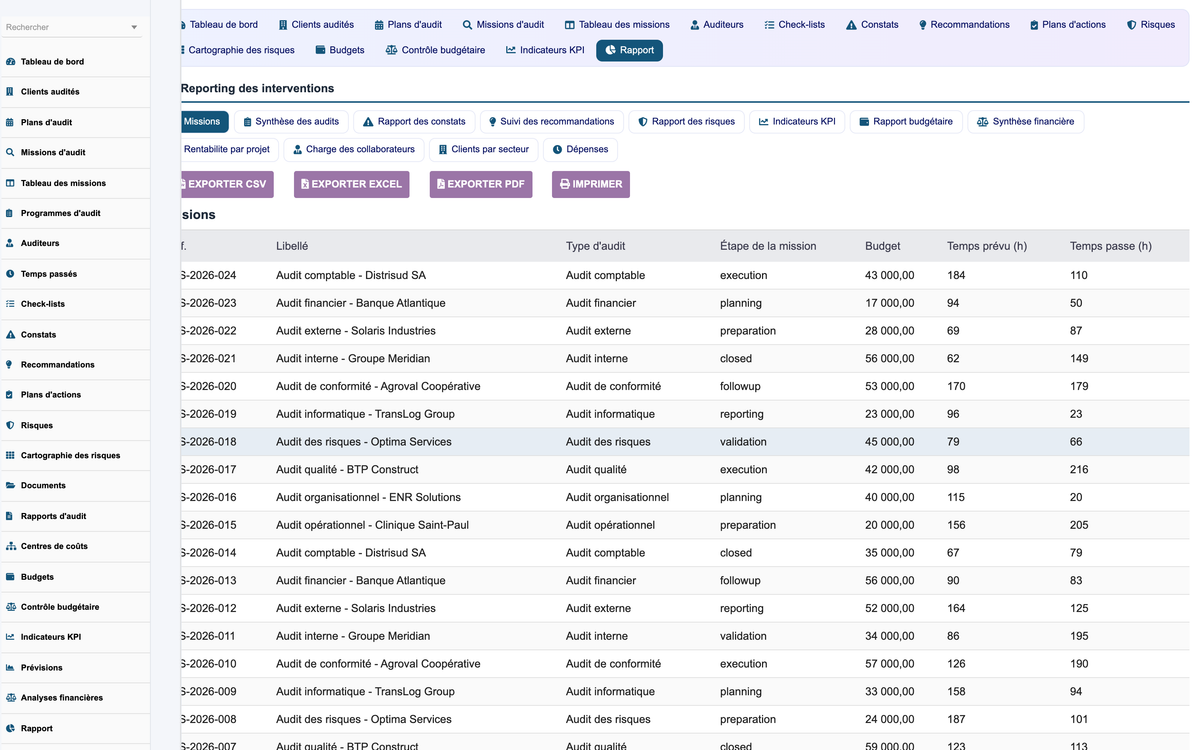
Task: Open Analyses financières in sidebar
Action: click(75, 698)
